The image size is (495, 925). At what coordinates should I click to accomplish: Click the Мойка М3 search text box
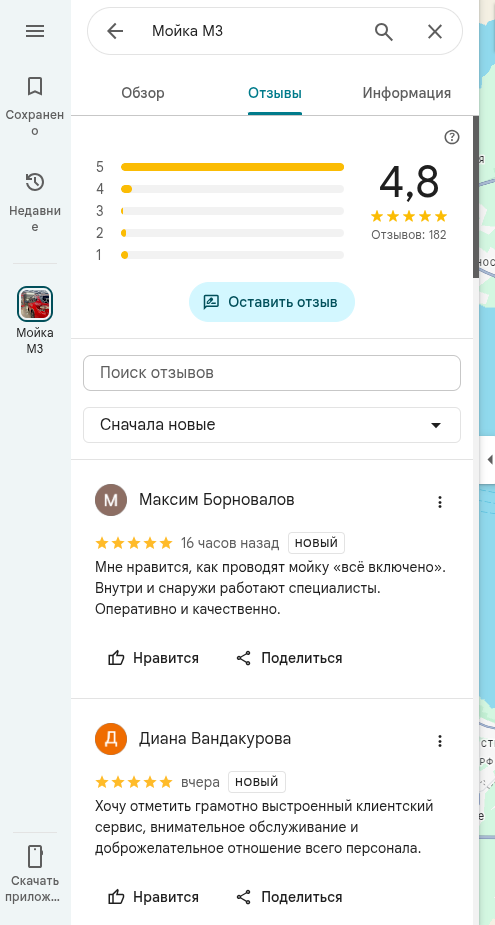[x=254, y=31]
